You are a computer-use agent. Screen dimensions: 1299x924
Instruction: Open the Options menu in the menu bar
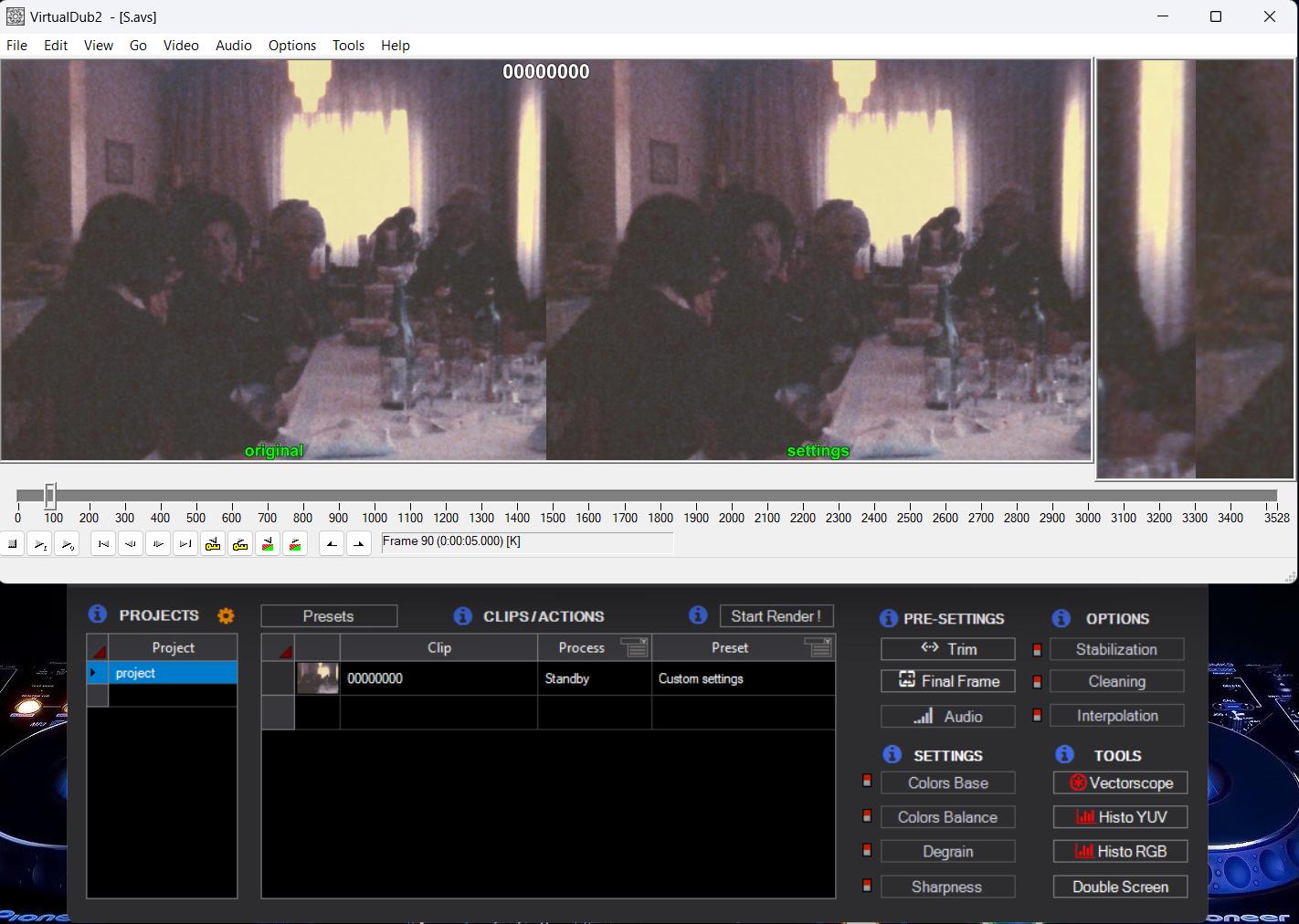[292, 46]
